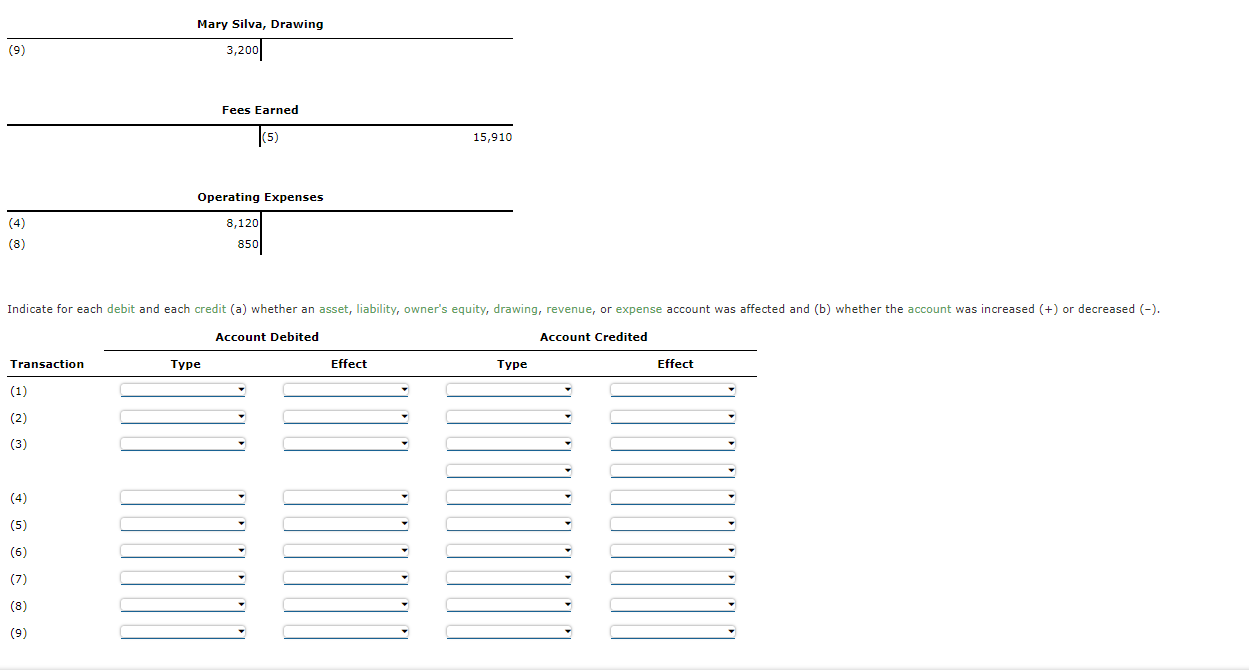Screen dimensions: 1249x670
Task: Follow the 'credit' glossary link
Action: (210, 309)
